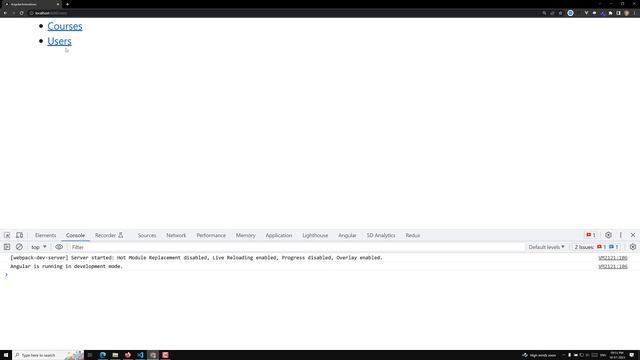Open source link beside Angular development mode message

pos(613,267)
